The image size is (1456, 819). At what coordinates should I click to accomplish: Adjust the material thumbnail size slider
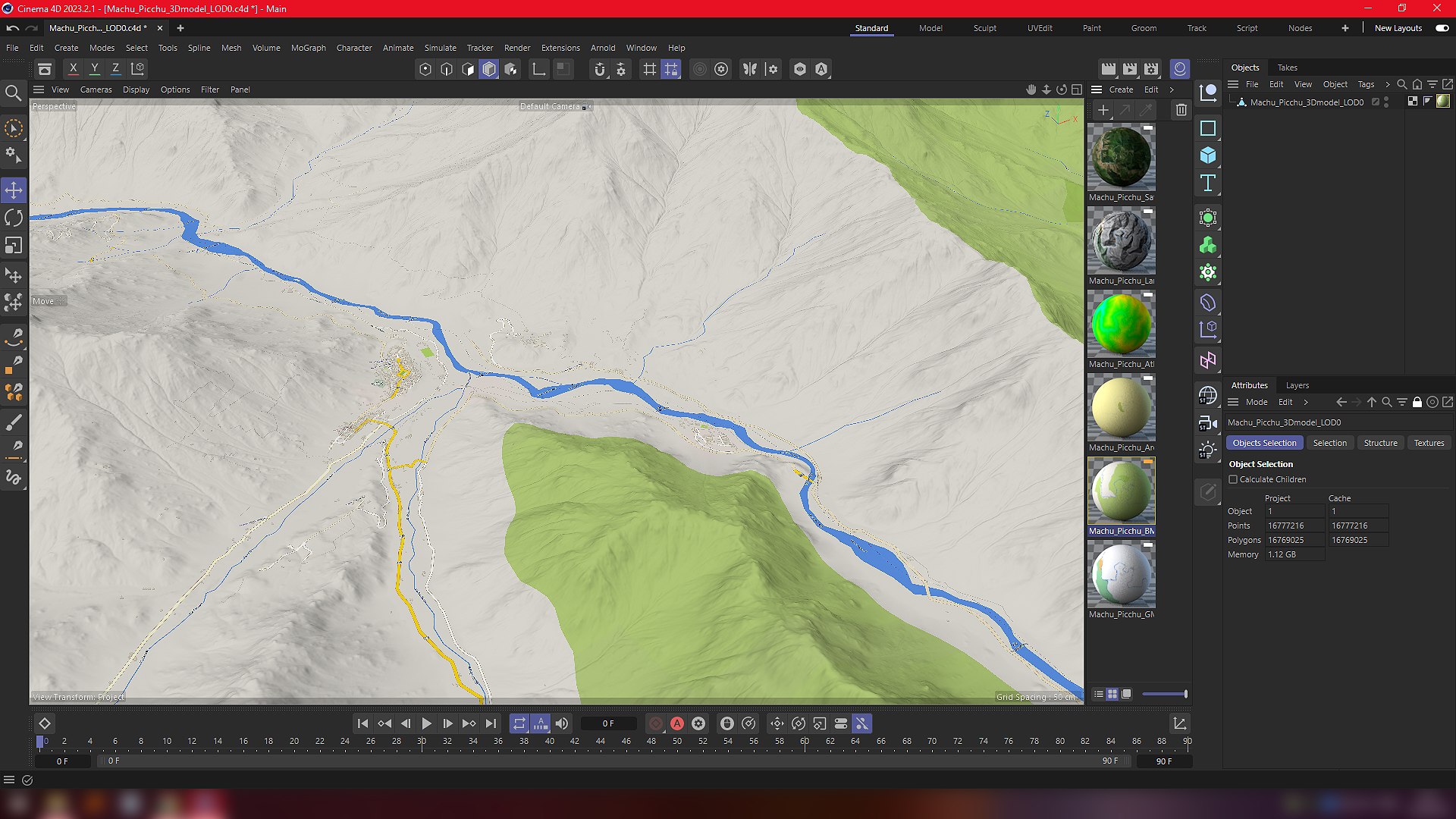point(1165,694)
